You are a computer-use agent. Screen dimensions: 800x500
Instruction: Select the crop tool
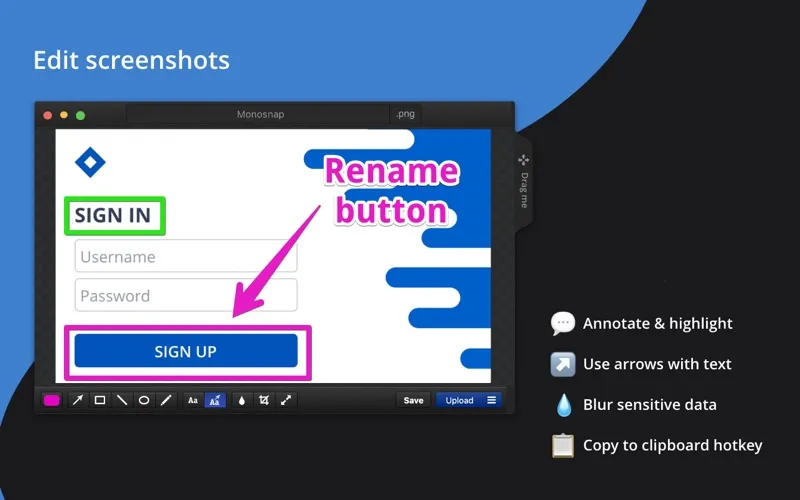[264, 401]
